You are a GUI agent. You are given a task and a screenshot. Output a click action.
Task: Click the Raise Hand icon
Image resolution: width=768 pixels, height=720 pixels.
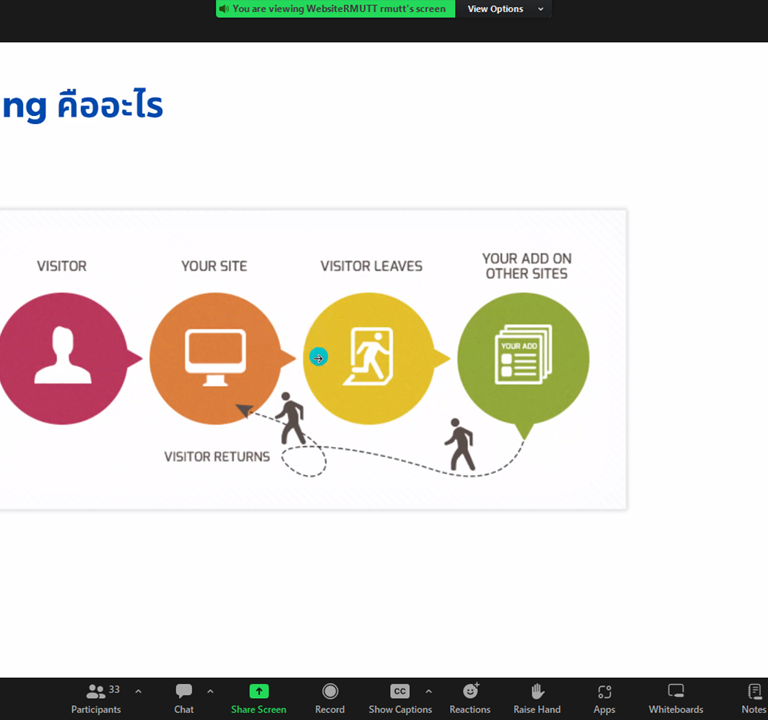click(537, 691)
